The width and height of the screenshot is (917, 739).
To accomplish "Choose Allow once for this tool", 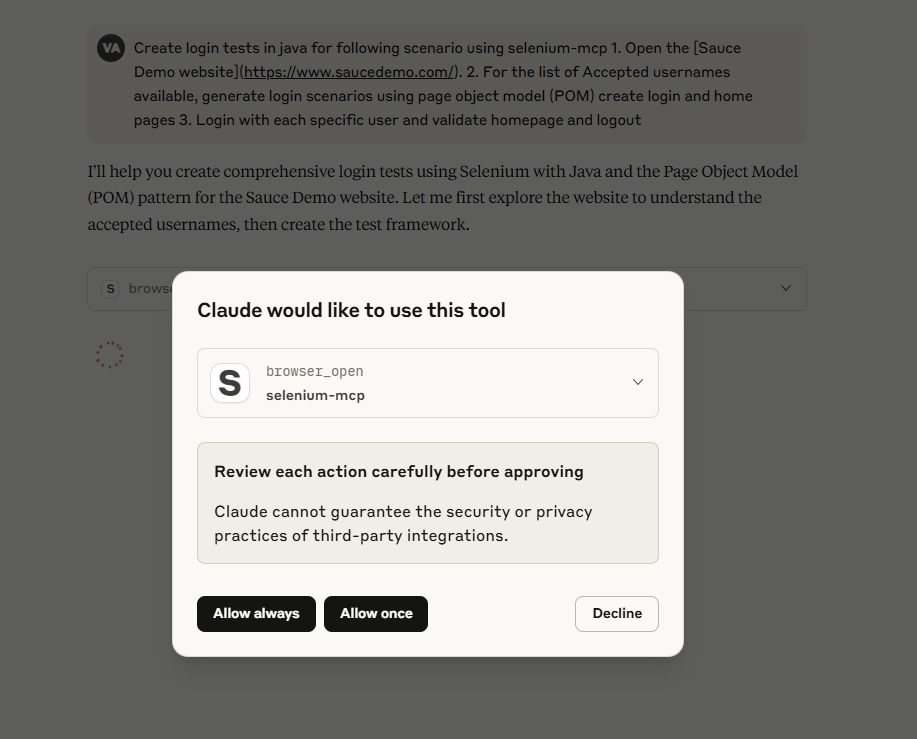I will point(376,614).
